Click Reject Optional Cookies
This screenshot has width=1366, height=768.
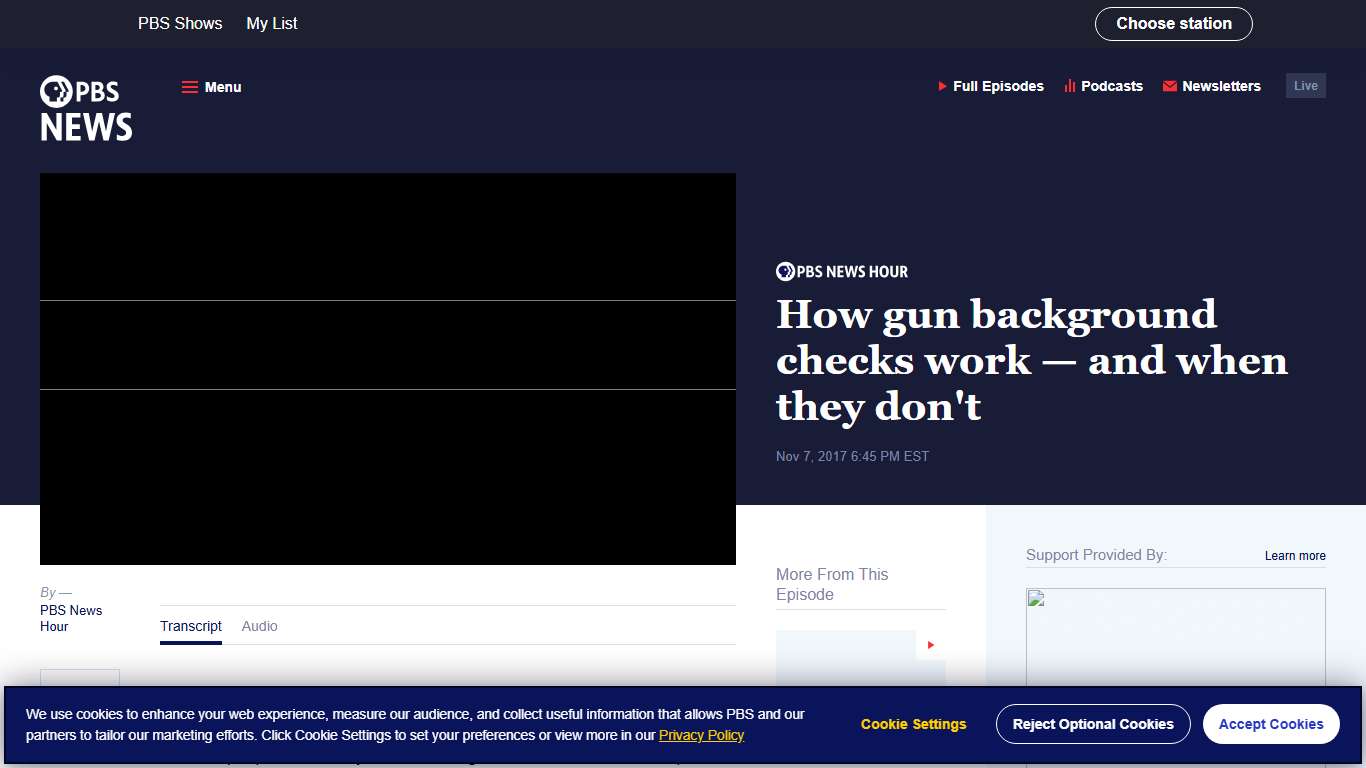[1093, 723]
